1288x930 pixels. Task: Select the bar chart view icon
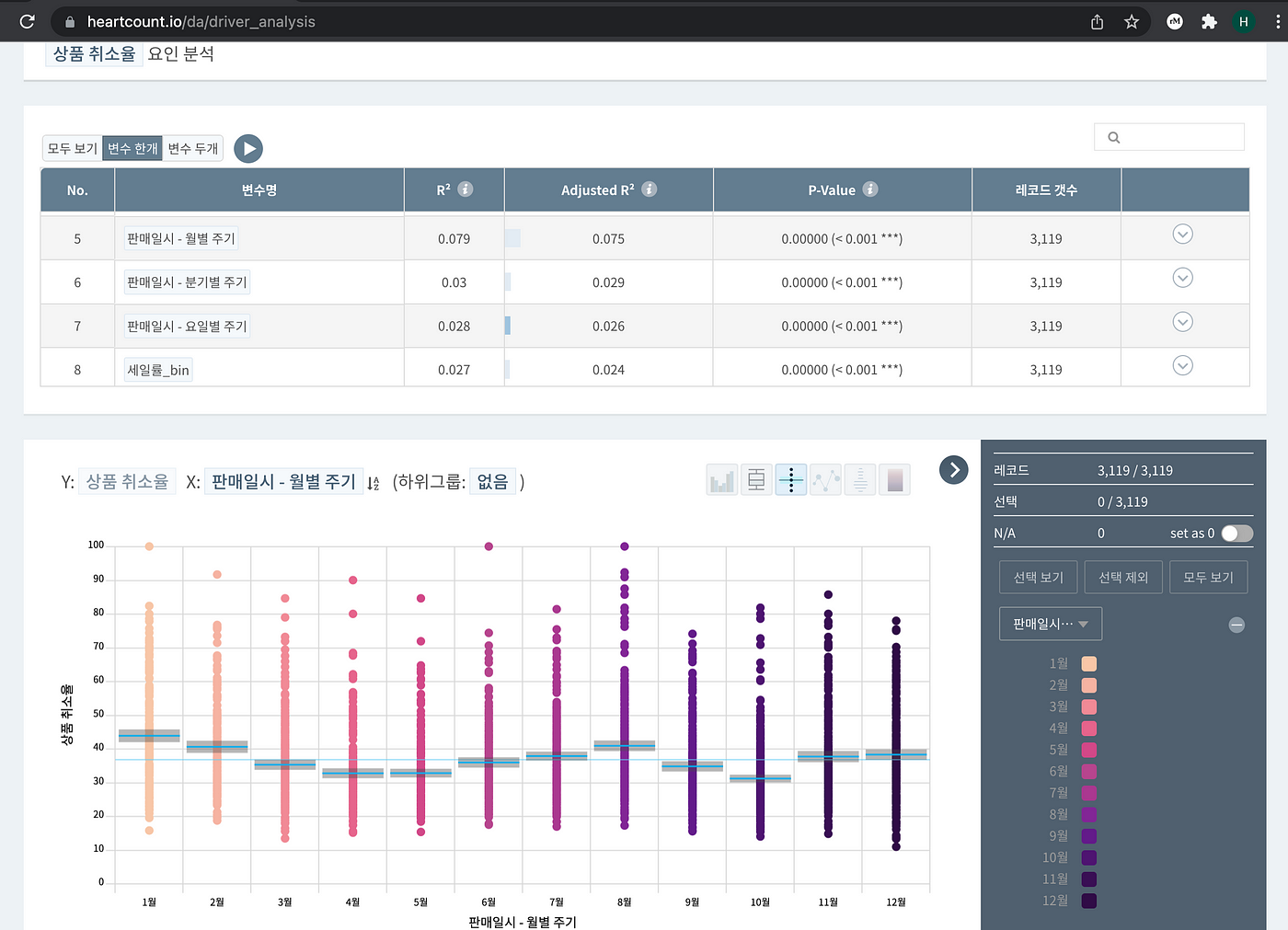point(722,480)
